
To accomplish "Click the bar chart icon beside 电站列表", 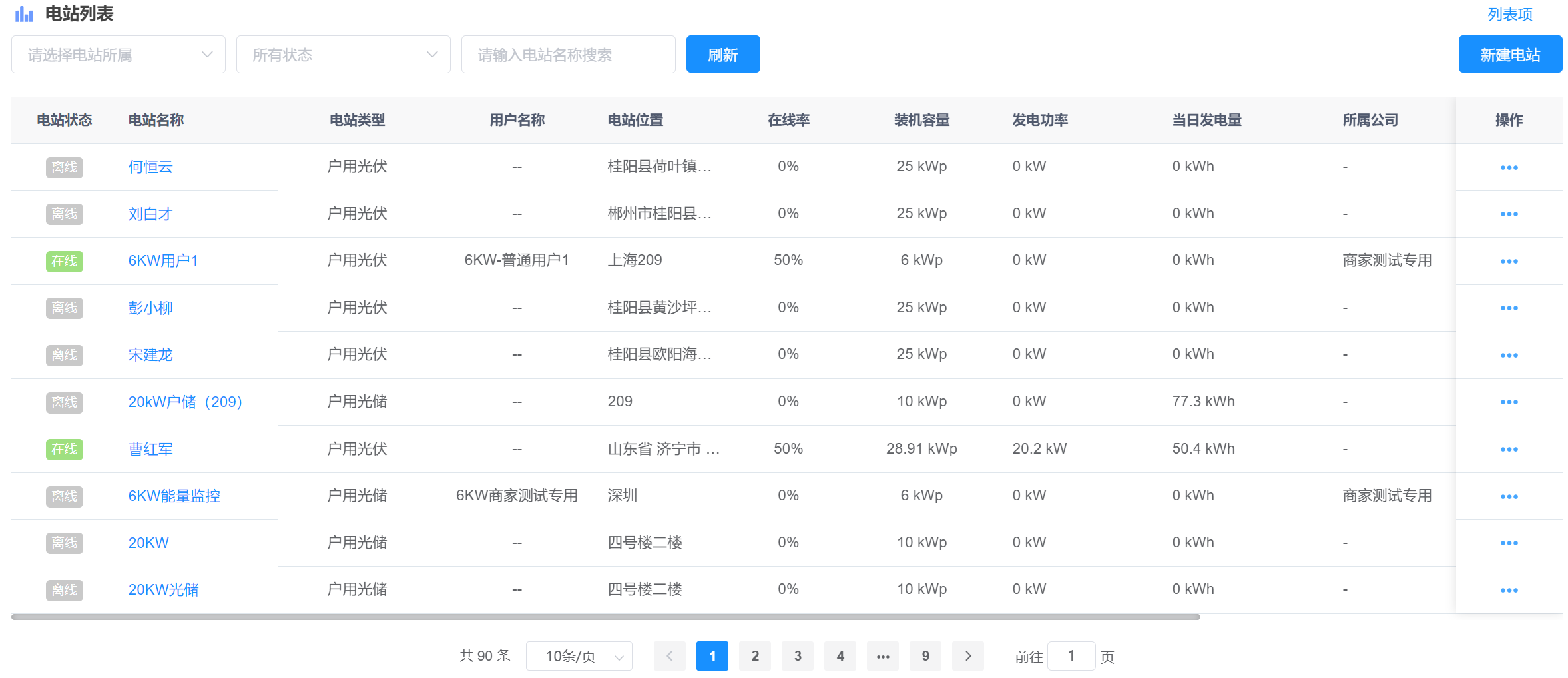I will [x=24, y=14].
